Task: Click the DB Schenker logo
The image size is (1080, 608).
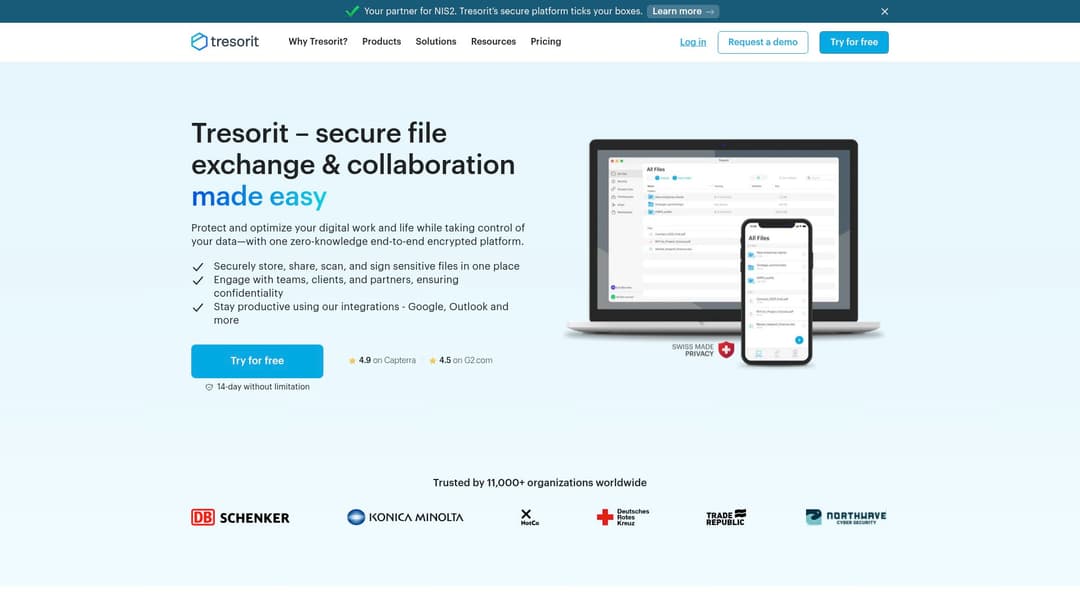Action: 240,517
